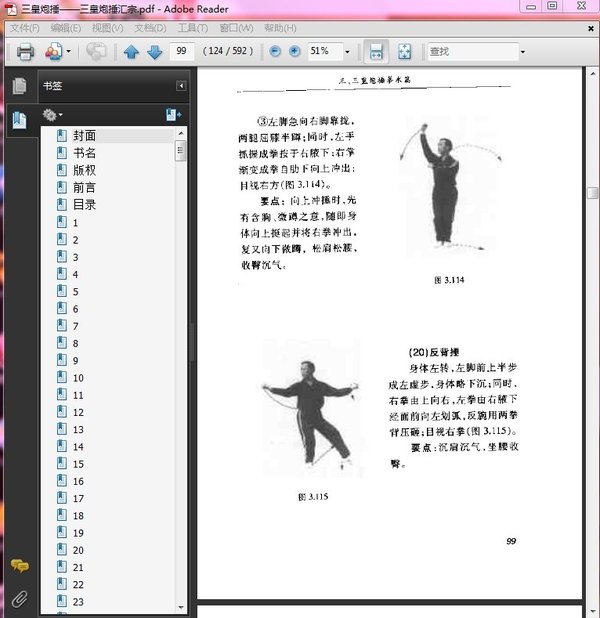Toggle scrolling page width mode
This screenshot has height=618, width=600.
tap(376, 51)
